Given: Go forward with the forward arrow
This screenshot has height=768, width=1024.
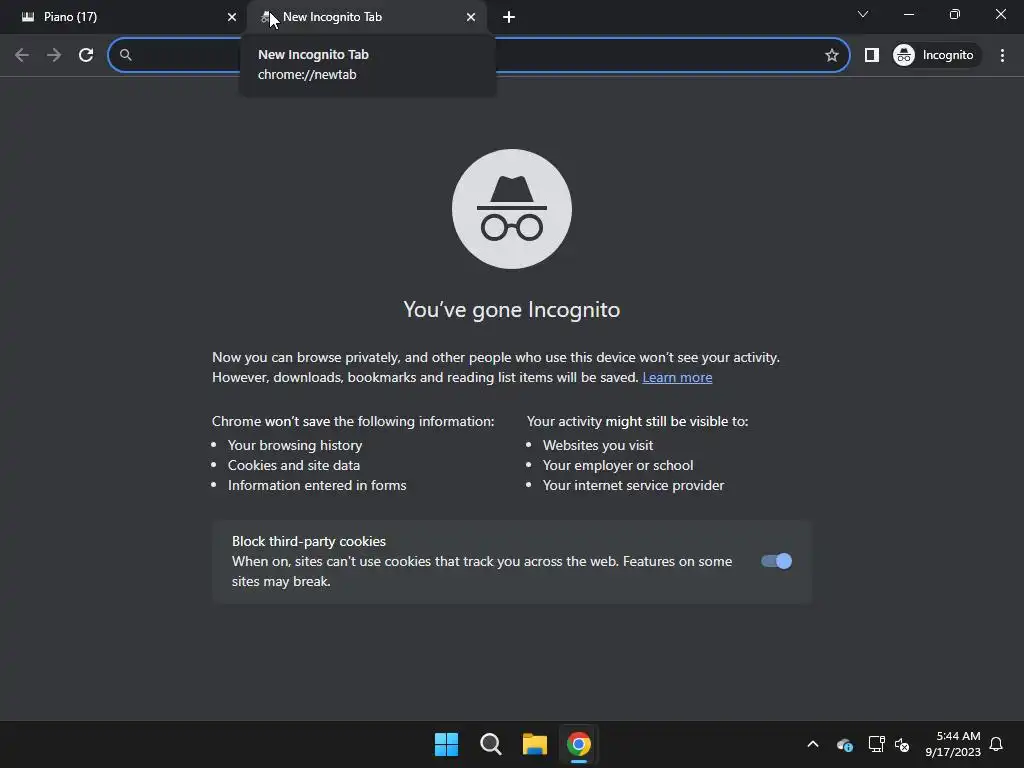Looking at the screenshot, I should coord(54,55).
